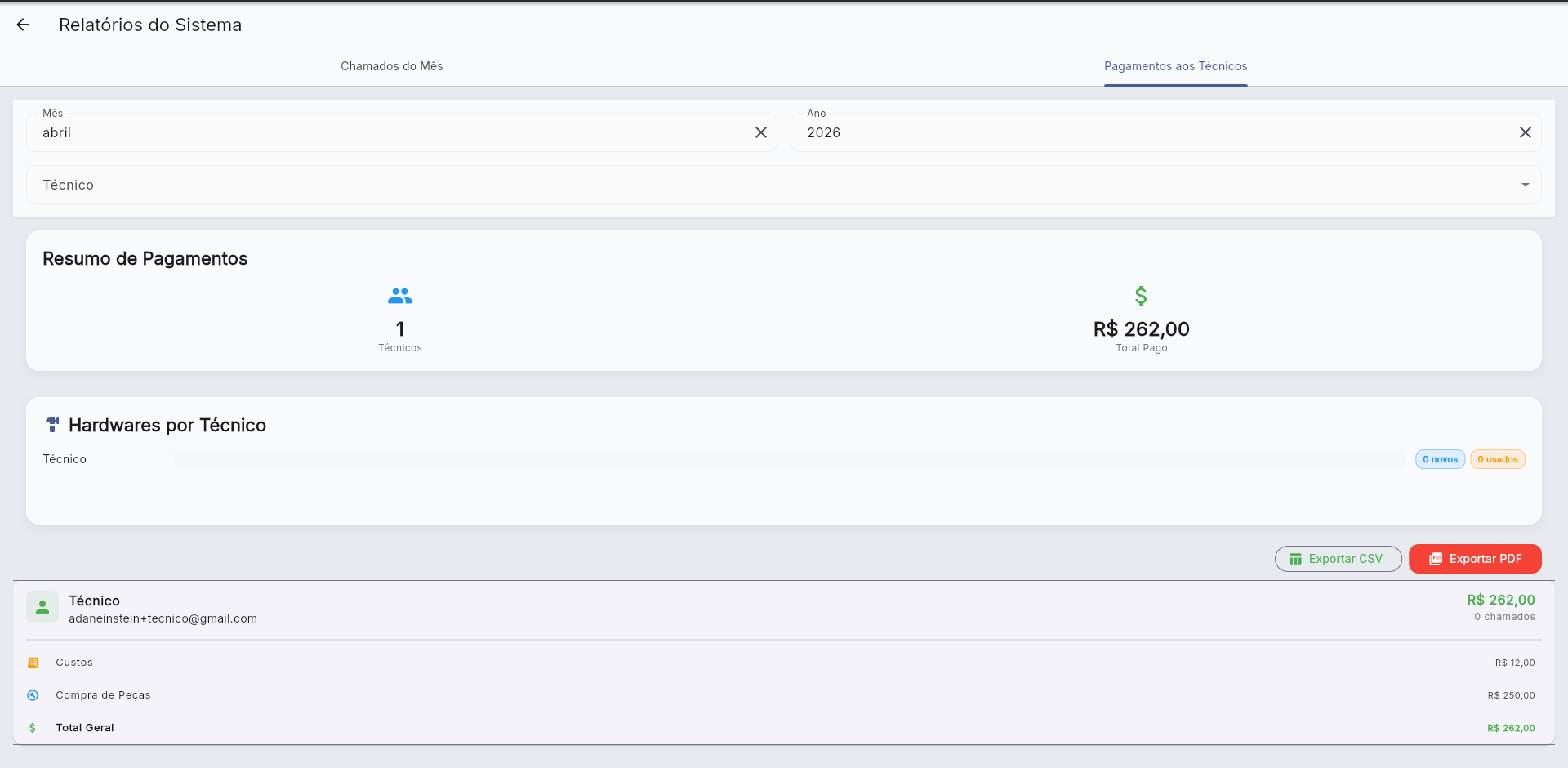Click the blue Técnicos people icon

click(x=400, y=296)
